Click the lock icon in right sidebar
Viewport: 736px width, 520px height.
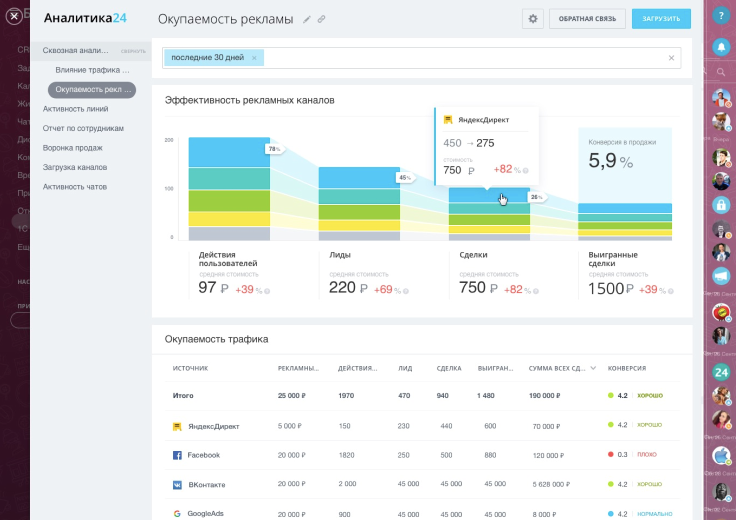pos(720,204)
